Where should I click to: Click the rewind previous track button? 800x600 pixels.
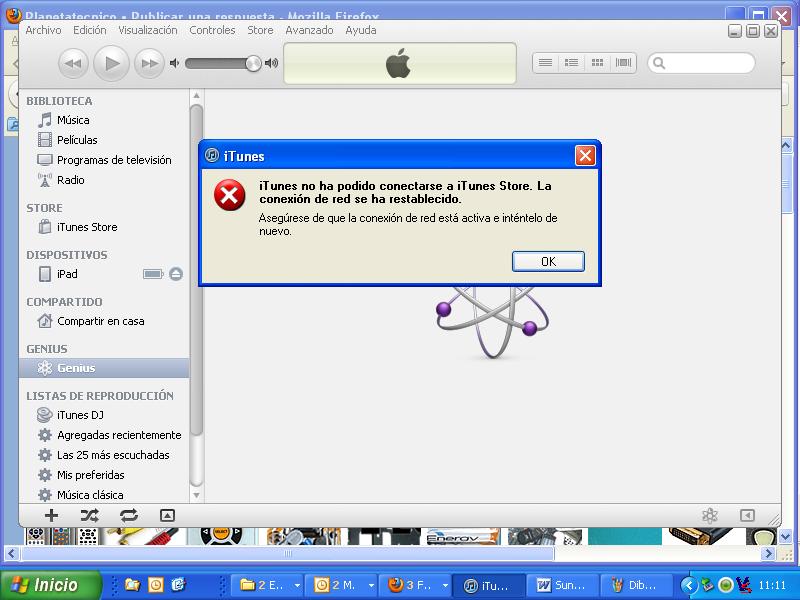tap(73, 63)
